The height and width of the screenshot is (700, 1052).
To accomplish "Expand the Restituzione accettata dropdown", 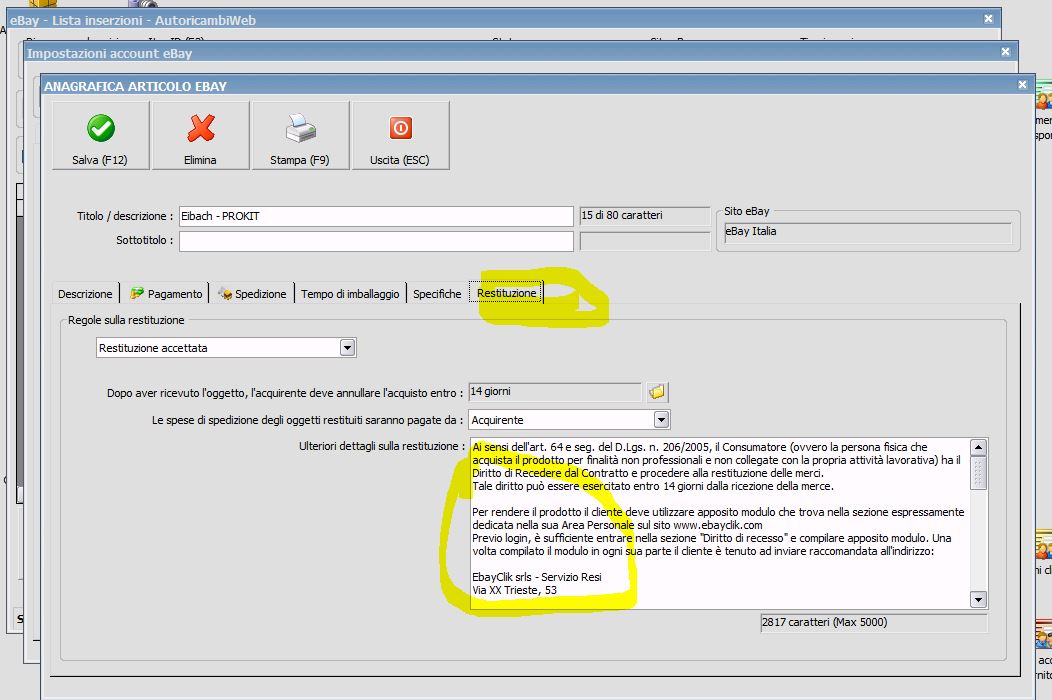I will pos(347,348).
